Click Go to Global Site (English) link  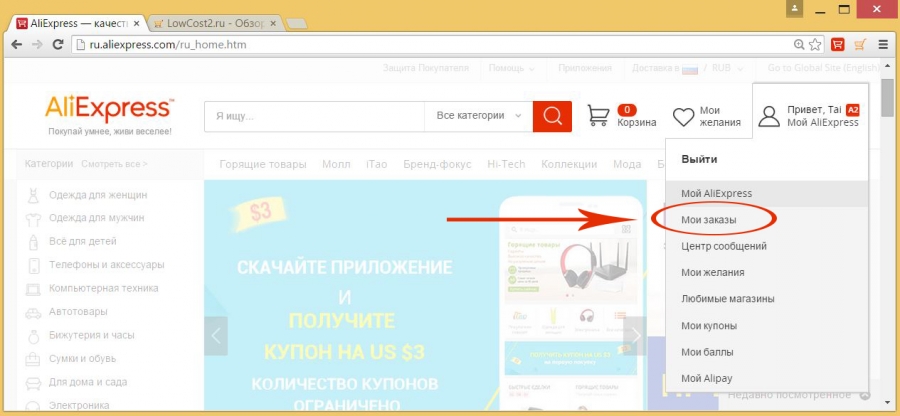tap(823, 68)
